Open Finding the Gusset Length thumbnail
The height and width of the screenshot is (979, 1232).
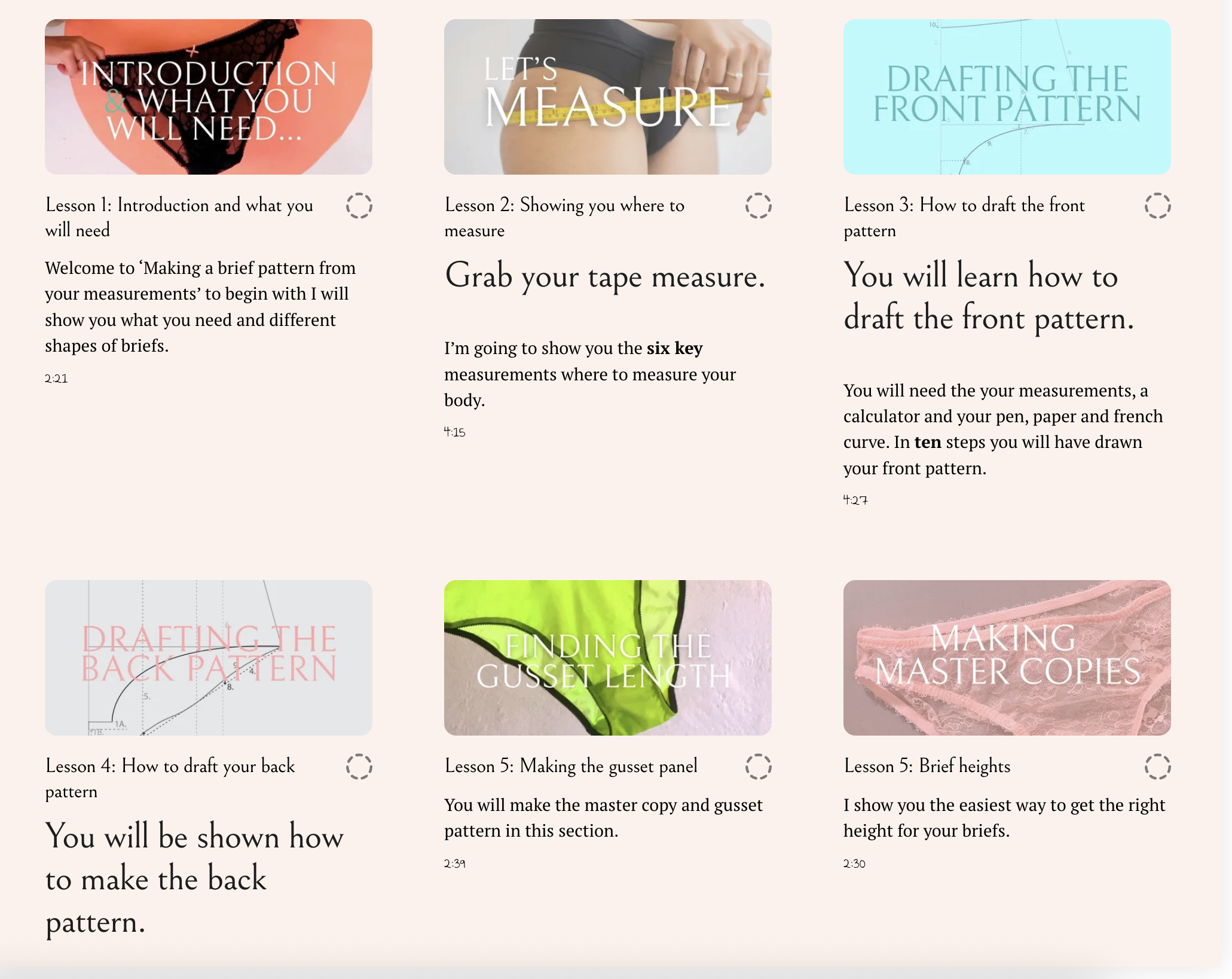[608, 658]
